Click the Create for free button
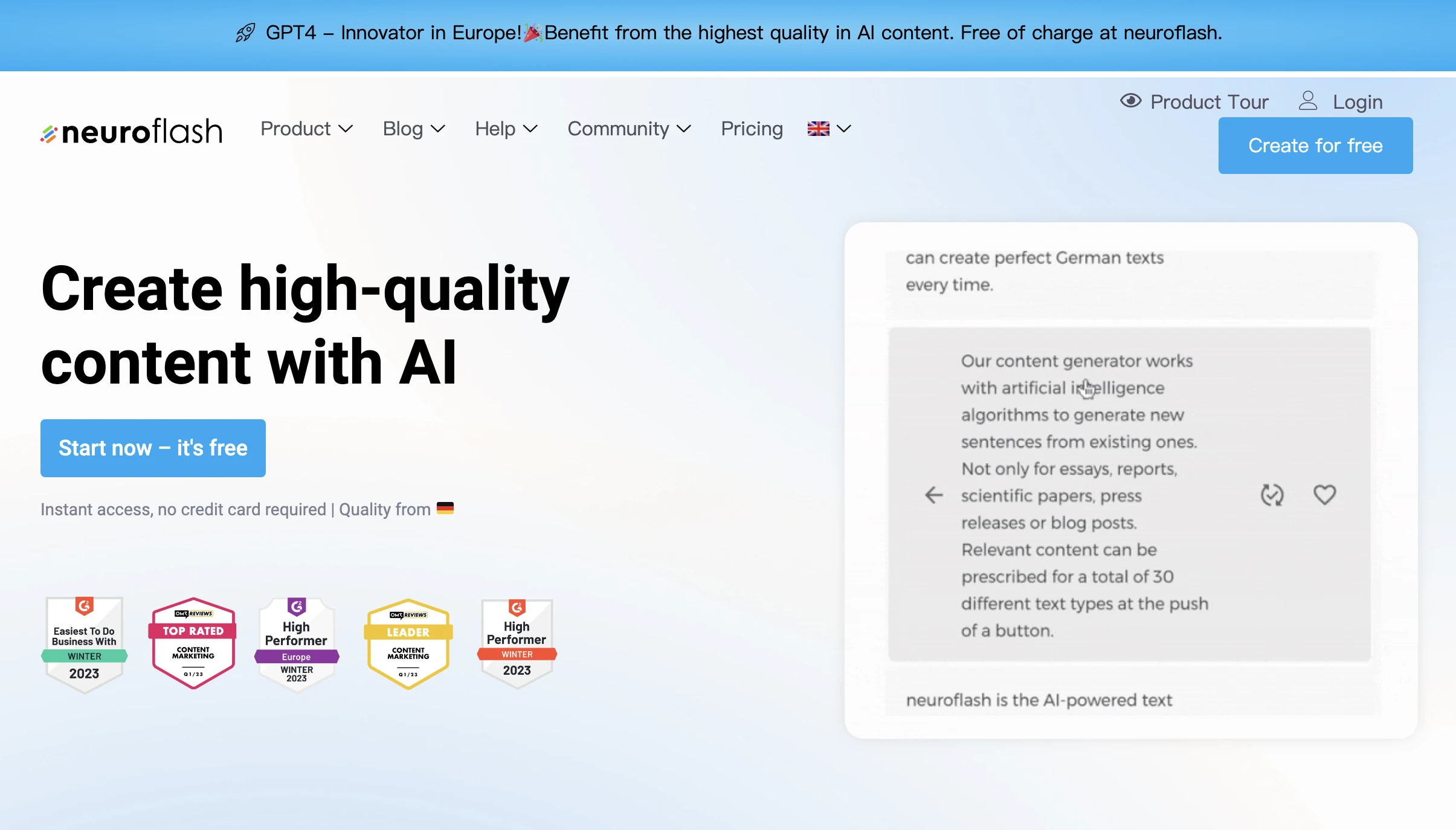This screenshot has width=1456, height=830. coord(1315,145)
